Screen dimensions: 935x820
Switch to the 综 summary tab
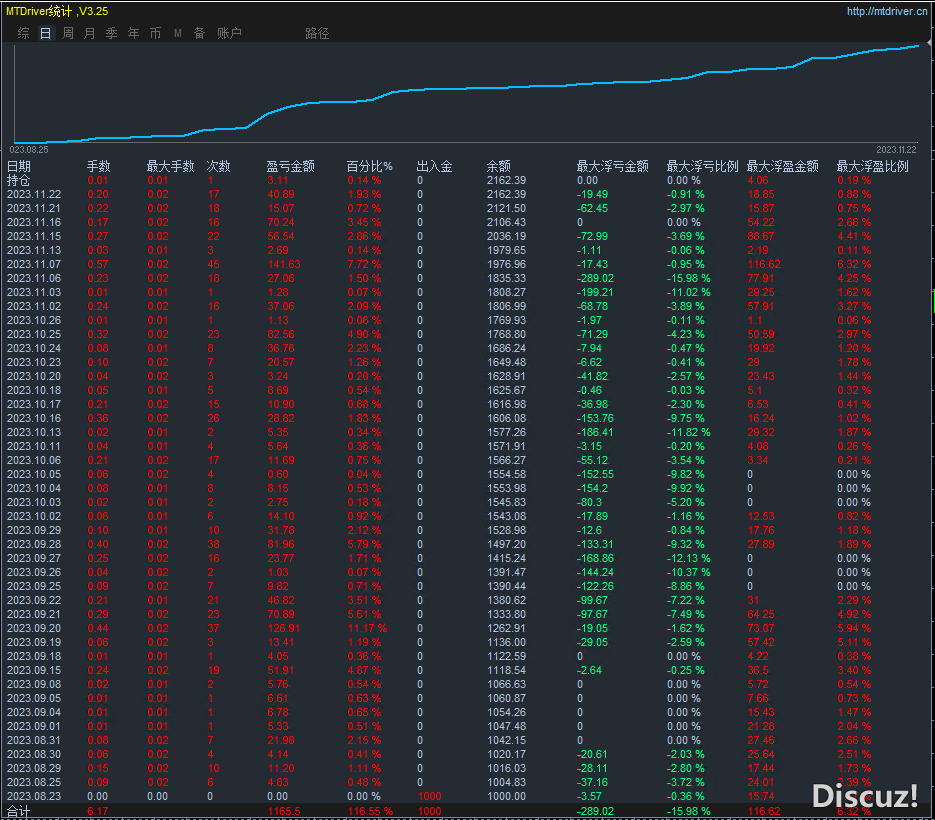(x=23, y=33)
